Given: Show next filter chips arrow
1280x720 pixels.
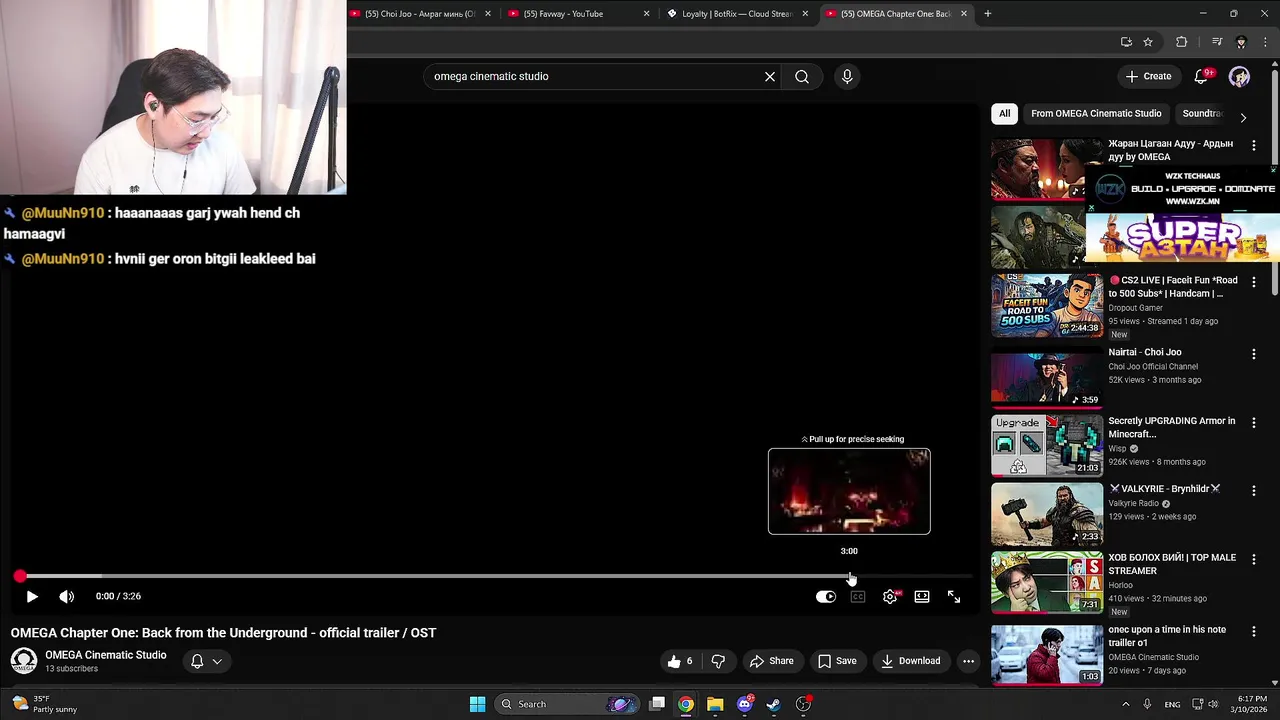Looking at the screenshot, I should point(1243,117).
